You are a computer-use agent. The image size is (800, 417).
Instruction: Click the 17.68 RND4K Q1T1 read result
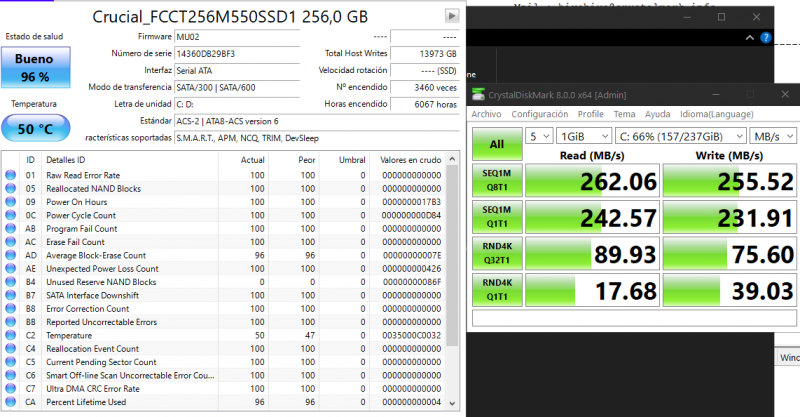592,290
